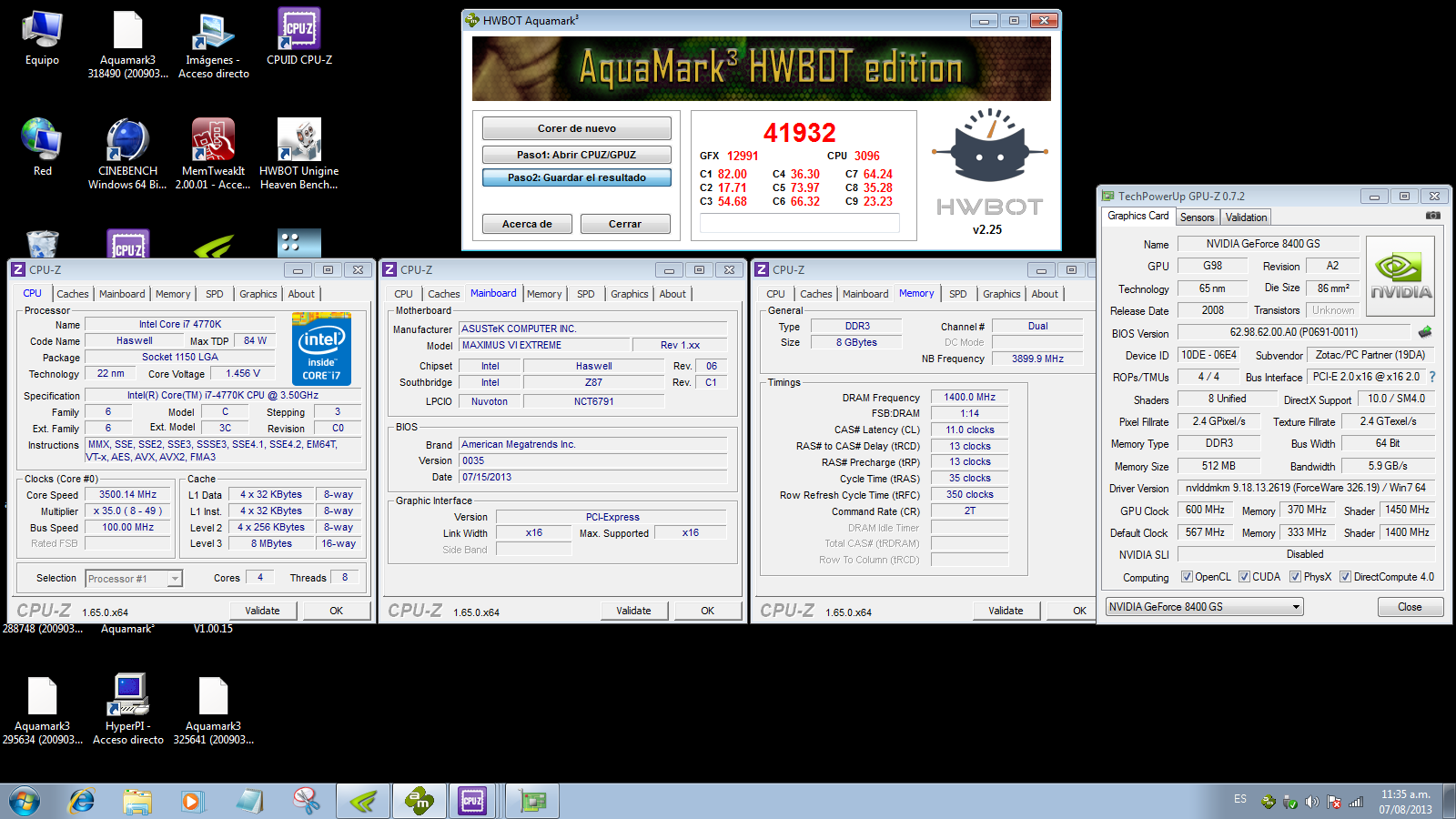Open Mainboard tab in right CPU-Z window

pos(865,294)
